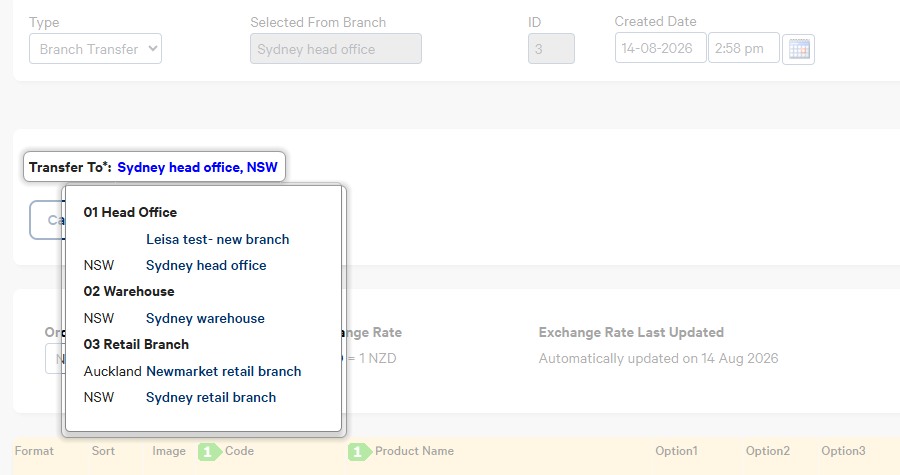Viewport: 900px width, 475px height.
Task: Select Sydney head office in branch list
Action: tap(206, 265)
